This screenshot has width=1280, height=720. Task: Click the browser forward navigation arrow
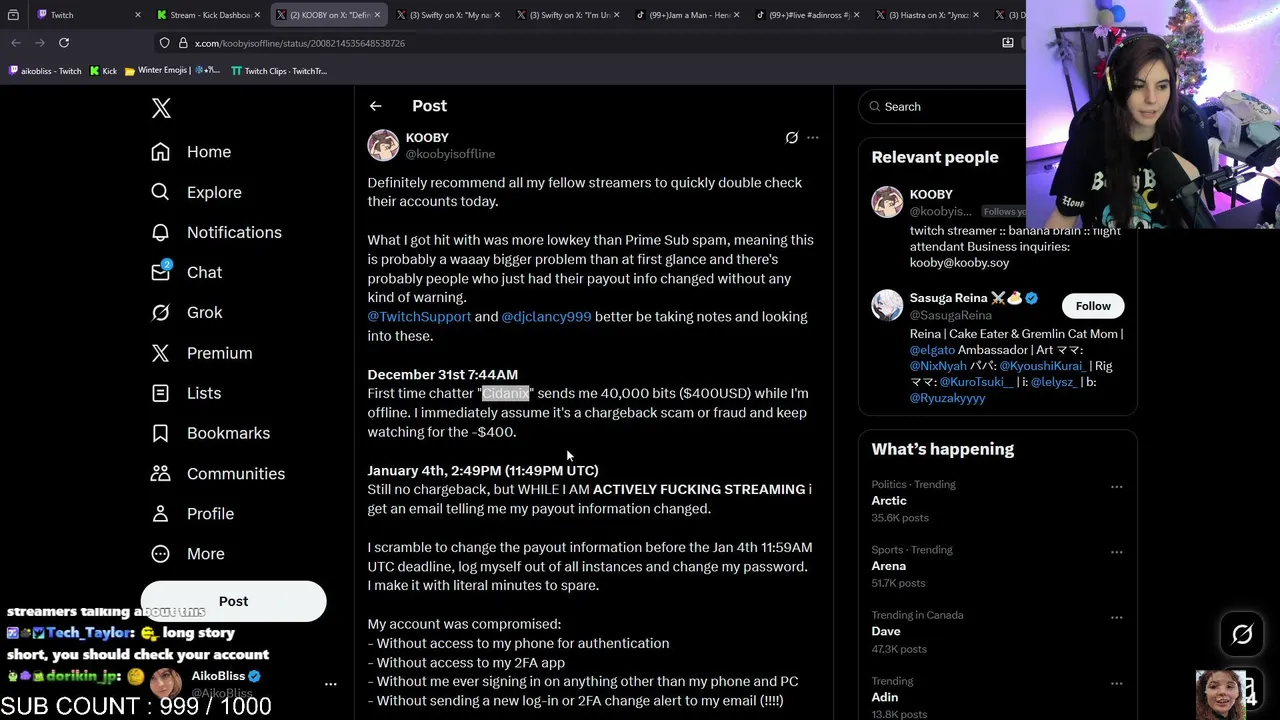(40, 43)
